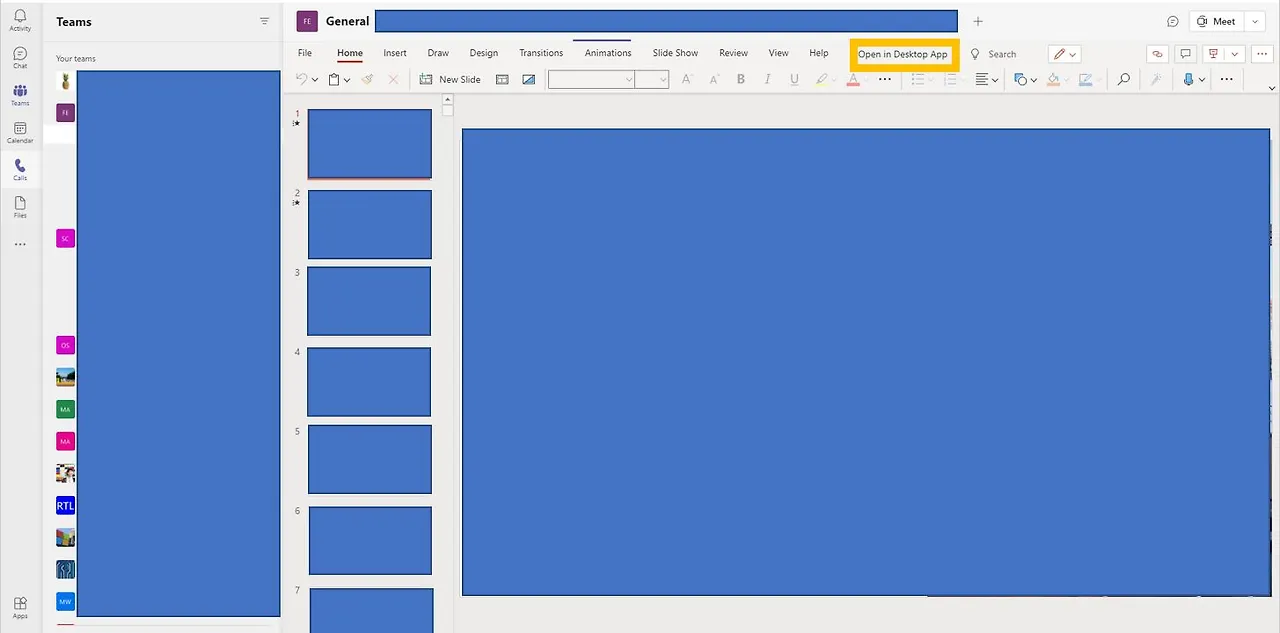Click the Undo arrow icon
This screenshot has height=633, width=1280.
(302, 79)
